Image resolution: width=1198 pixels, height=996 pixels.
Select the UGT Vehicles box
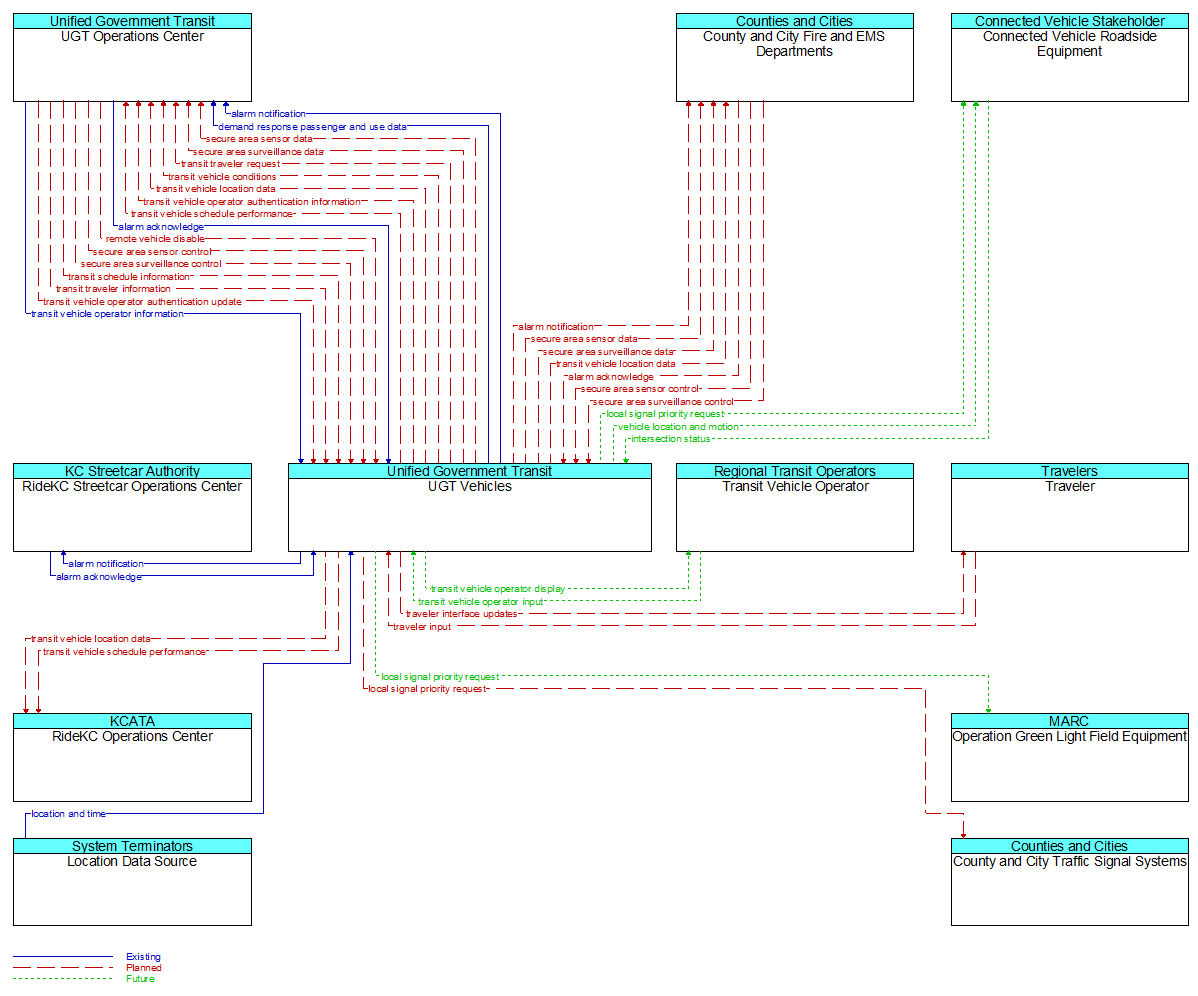(x=470, y=507)
